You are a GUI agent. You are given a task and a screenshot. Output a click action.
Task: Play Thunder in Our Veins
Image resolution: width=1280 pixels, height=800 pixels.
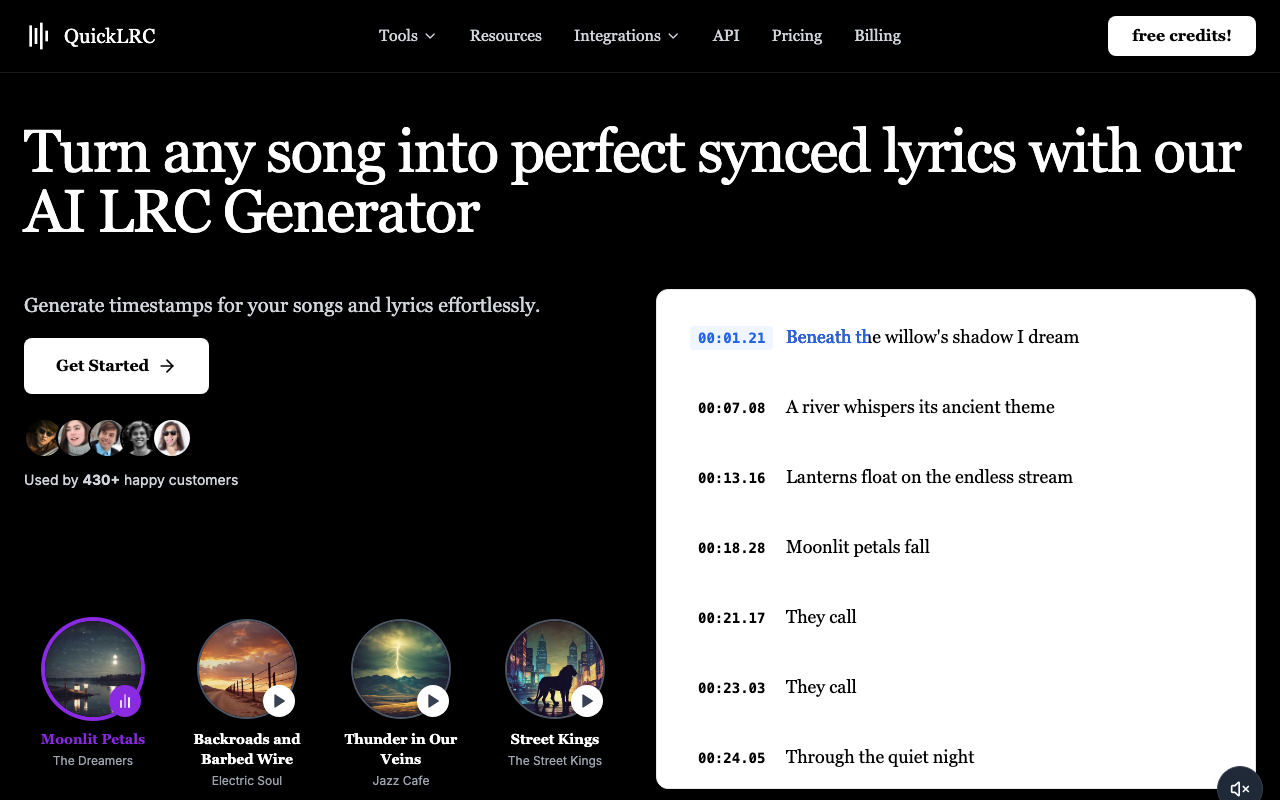(x=433, y=701)
